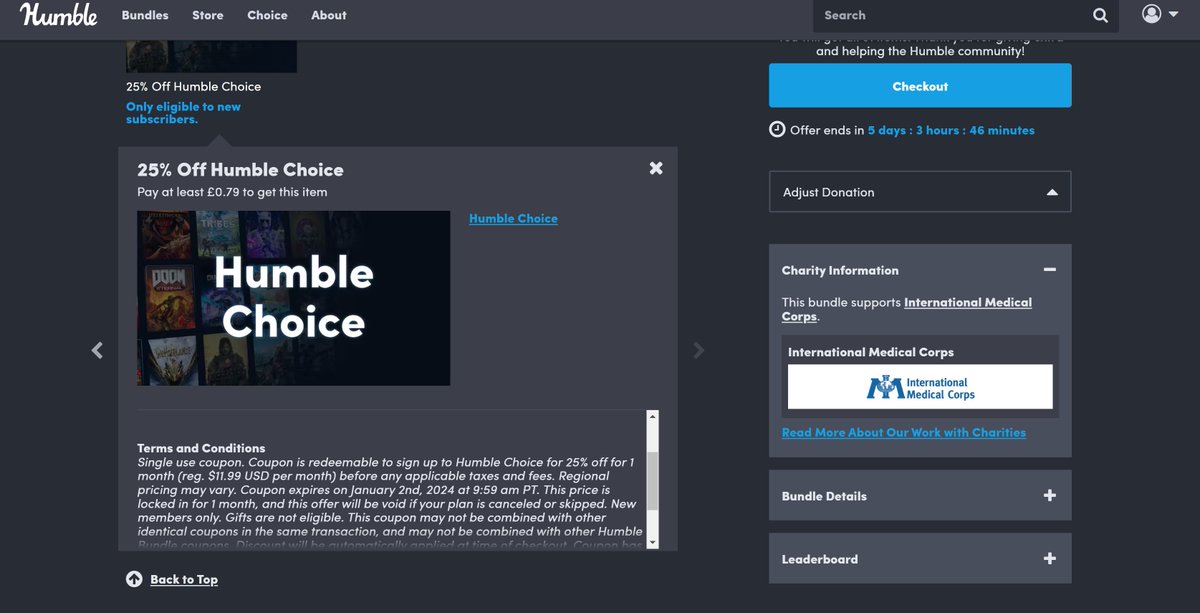This screenshot has height=613, width=1200.
Task: Click the Back to Top arrow icon
Action: (x=134, y=579)
